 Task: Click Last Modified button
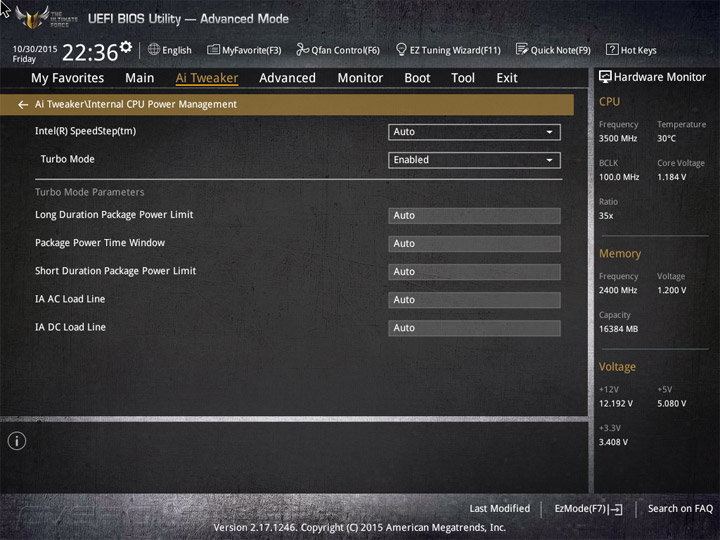500,509
